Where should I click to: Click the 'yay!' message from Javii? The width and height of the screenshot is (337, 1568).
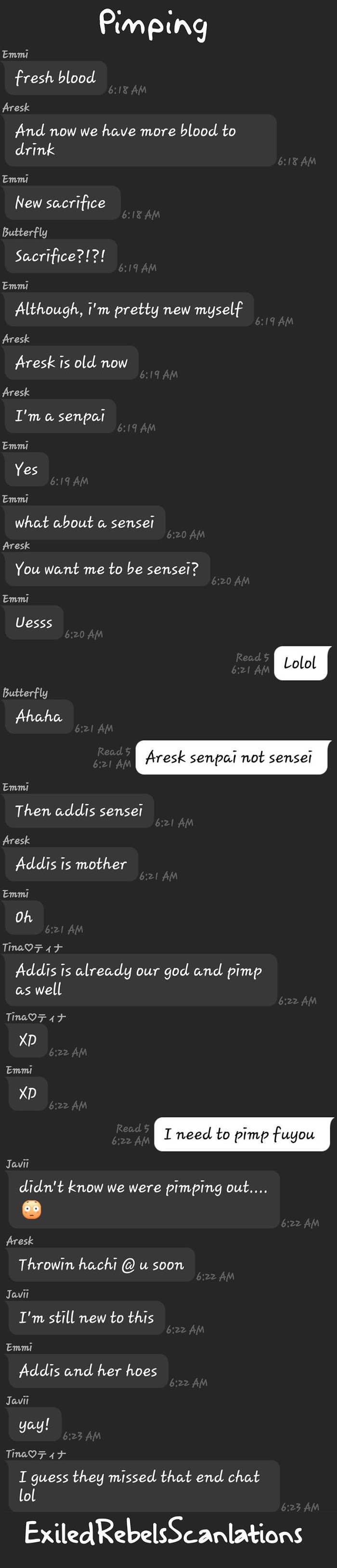(x=35, y=1424)
